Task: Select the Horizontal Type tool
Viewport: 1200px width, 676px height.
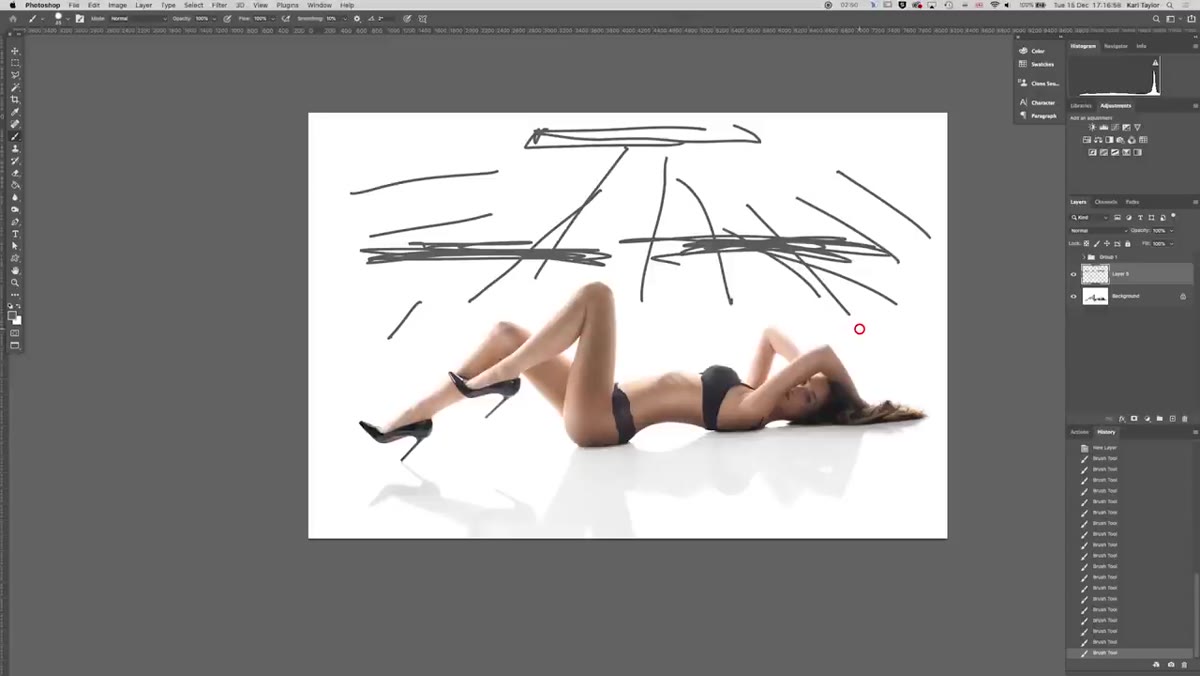Action: point(15,234)
